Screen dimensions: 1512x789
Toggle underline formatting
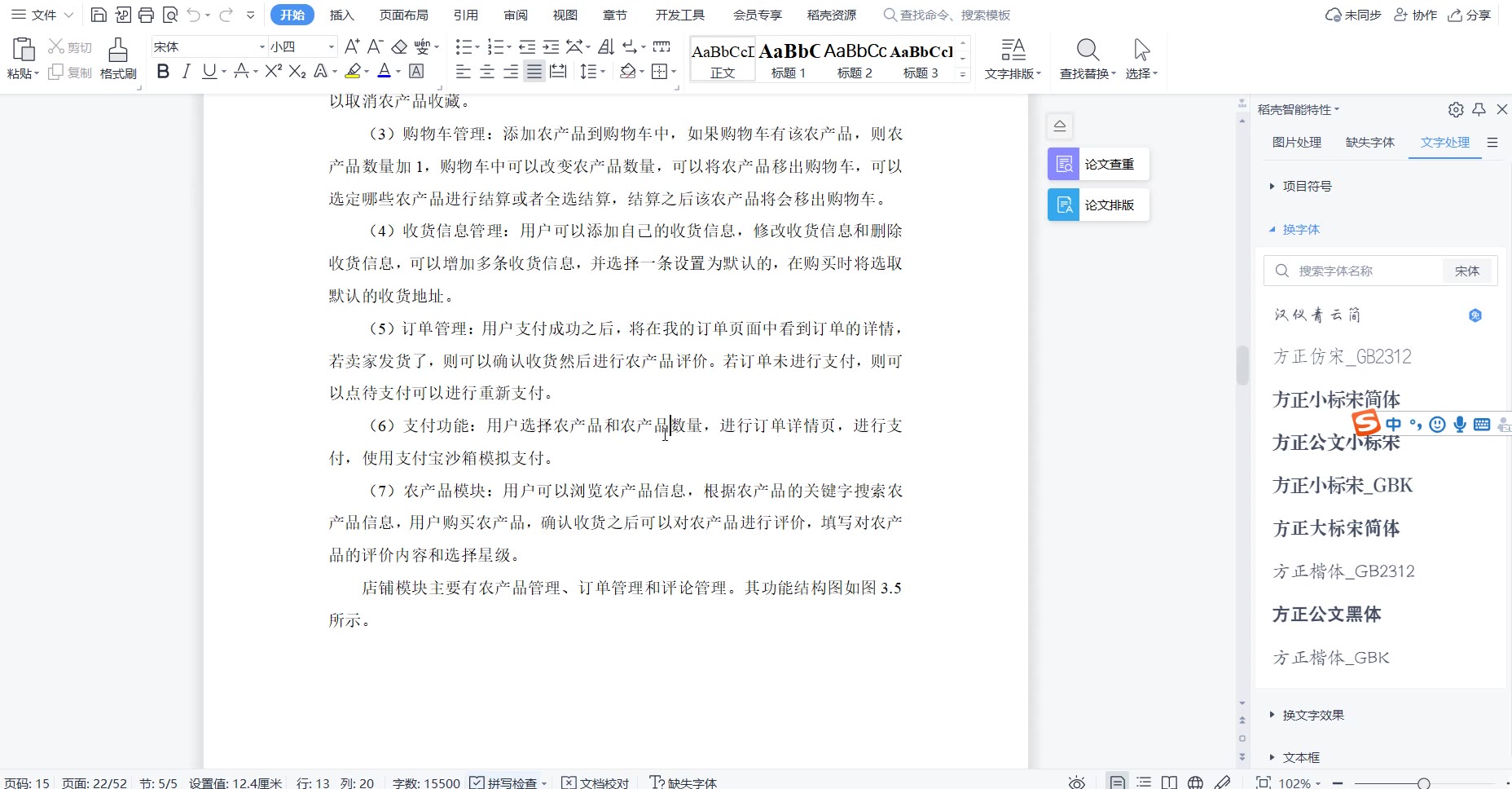[209, 72]
